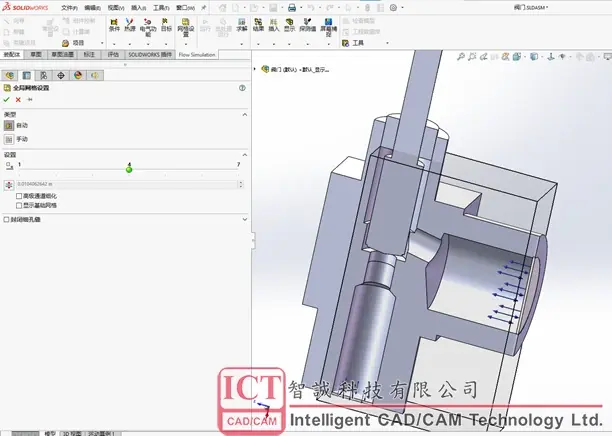The height and width of the screenshot is (436, 612).
Task: Select the 自动 (Automatic) mesh type
Action: click(9, 125)
